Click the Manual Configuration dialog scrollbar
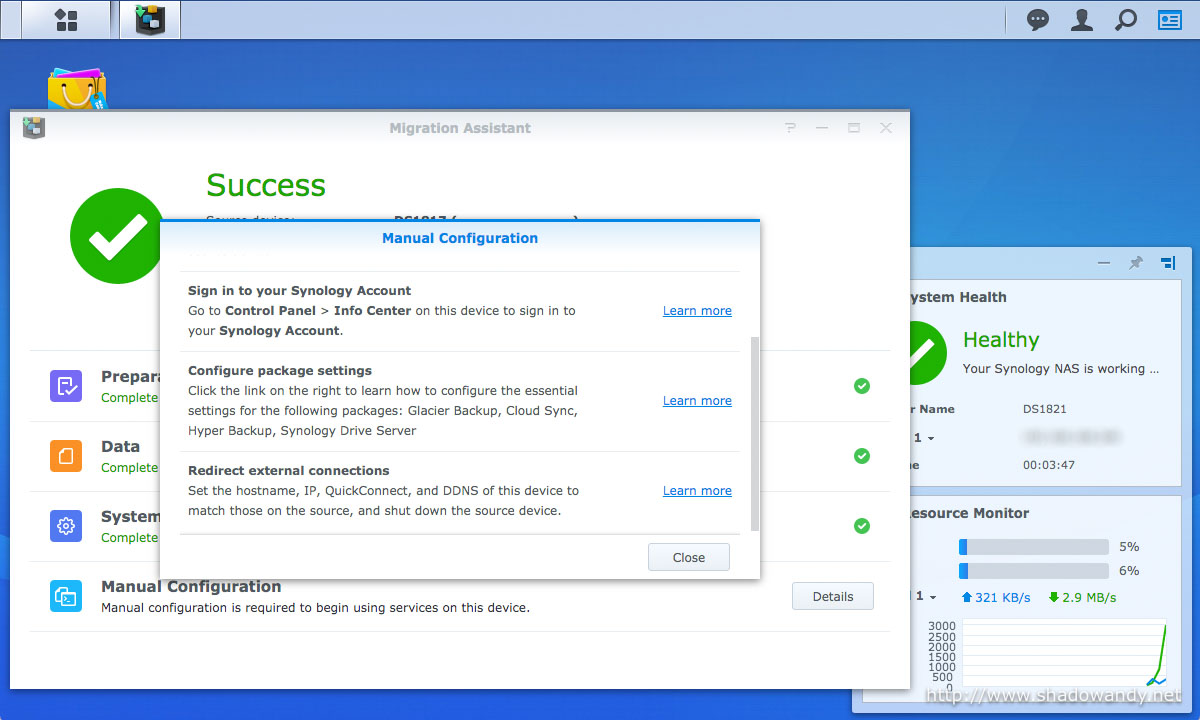The height and width of the screenshot is (720, 1200). tap(755, 433)
